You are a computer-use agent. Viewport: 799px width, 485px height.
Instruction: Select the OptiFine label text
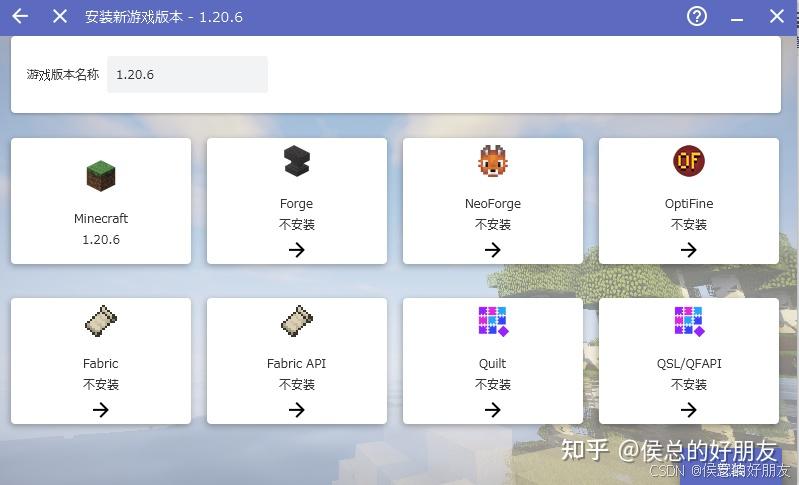tap(688, 204)
